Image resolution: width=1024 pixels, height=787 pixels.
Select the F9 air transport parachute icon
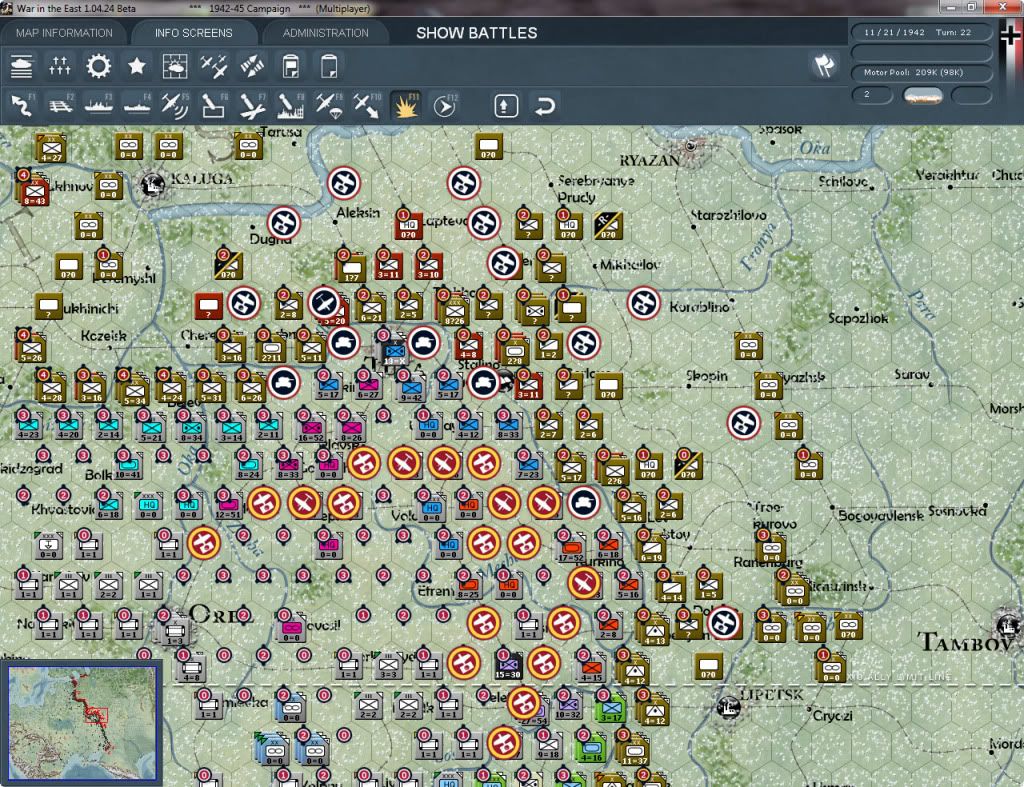pyautogui.click(x=328, y=105)
